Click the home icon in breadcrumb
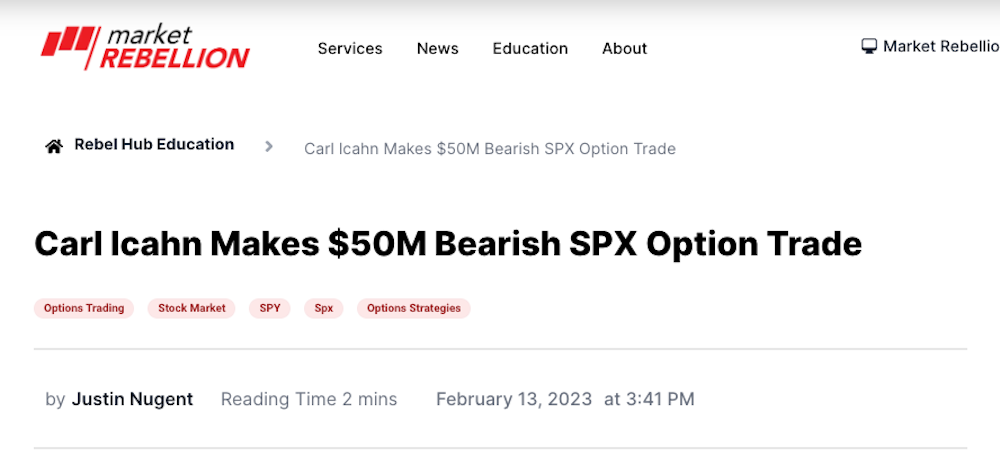Image resolution: width=1000 pixels, height=465 pixels. pyautogui.click(x=54, y=146)
